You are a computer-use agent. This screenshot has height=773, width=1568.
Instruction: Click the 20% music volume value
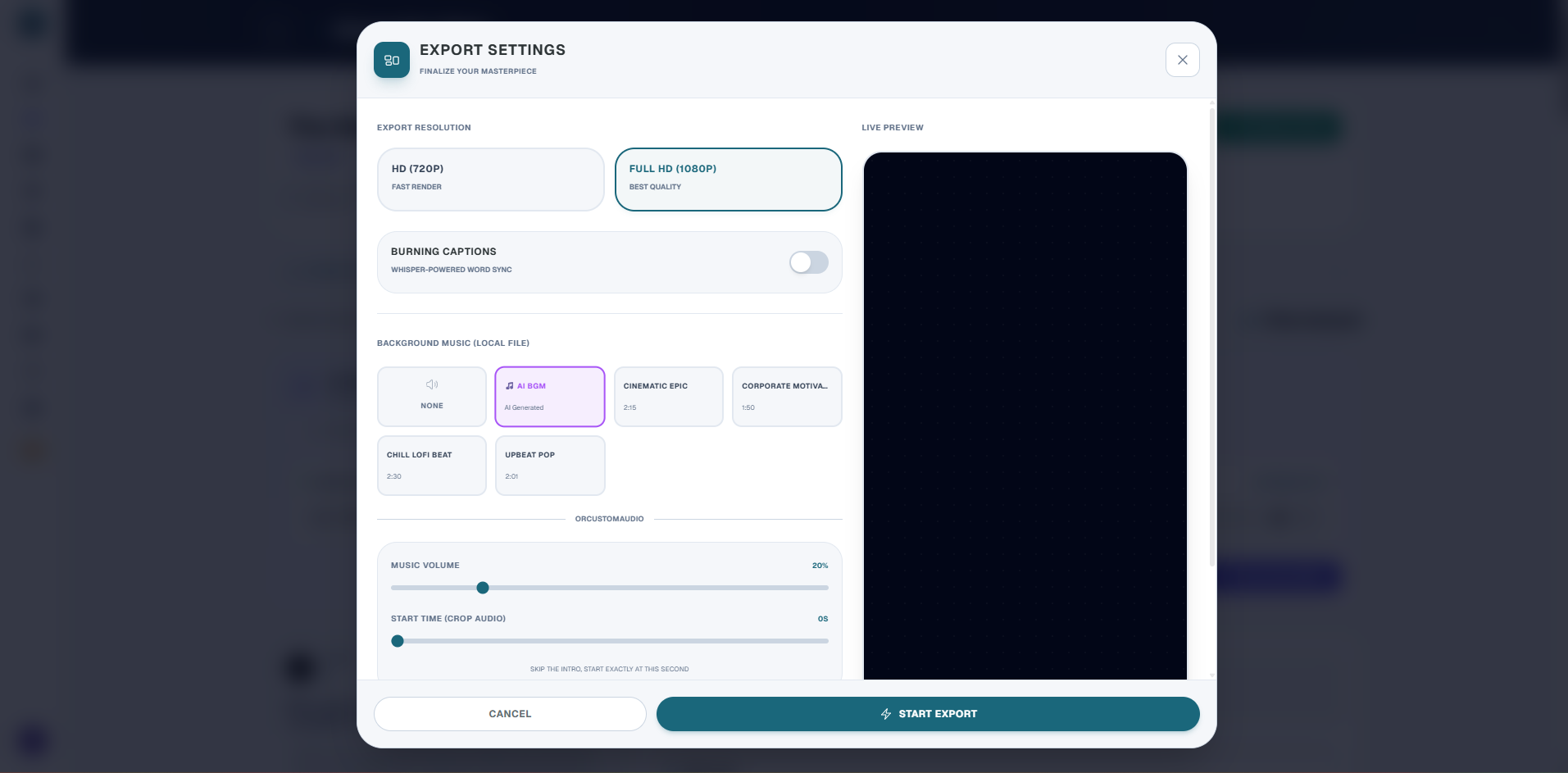point(820,566)
